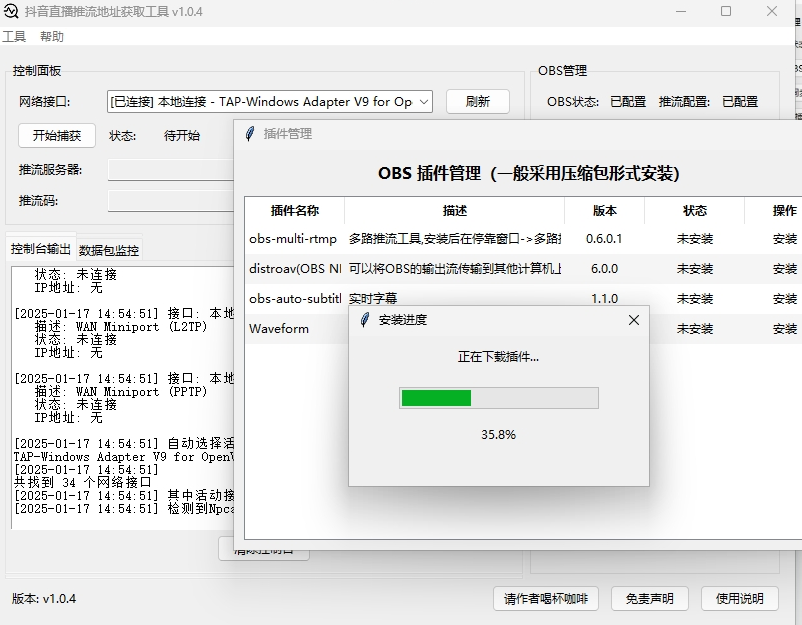Click the 插件名称 column header
Viewport: 802px width, 625px height.
(295, 210)
